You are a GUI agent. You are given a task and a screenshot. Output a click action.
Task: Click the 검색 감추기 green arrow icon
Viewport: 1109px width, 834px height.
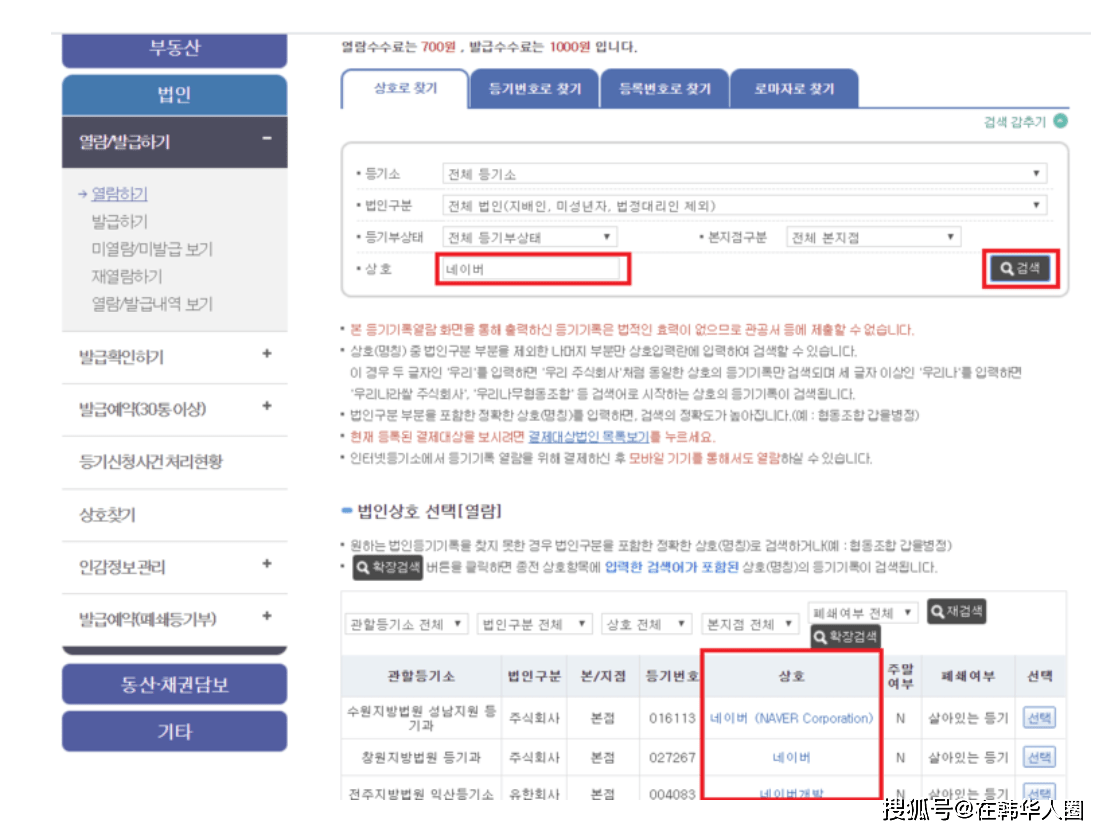pyautogui.click(x=1060, y=121)
